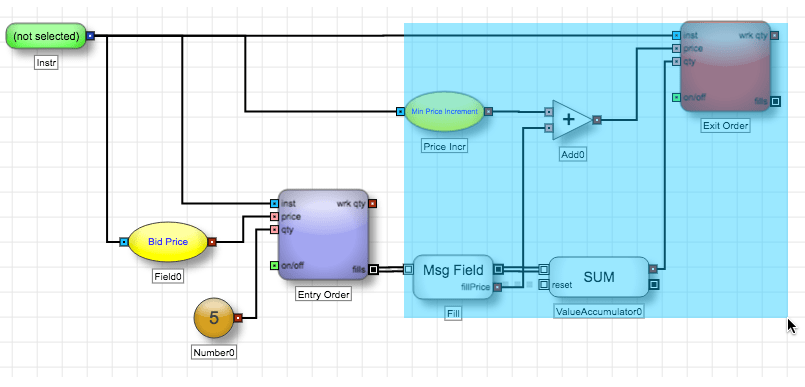Click the Bid Price block's red output port
Viewport: 805px width, 387px height.
(x=212, y=241)
